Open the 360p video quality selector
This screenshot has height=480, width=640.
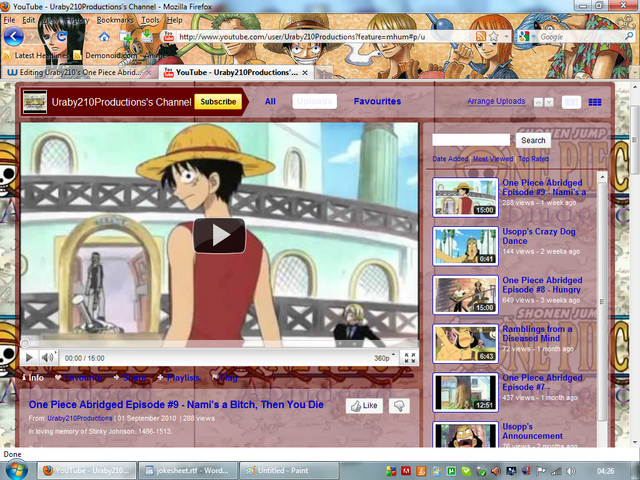384,358
